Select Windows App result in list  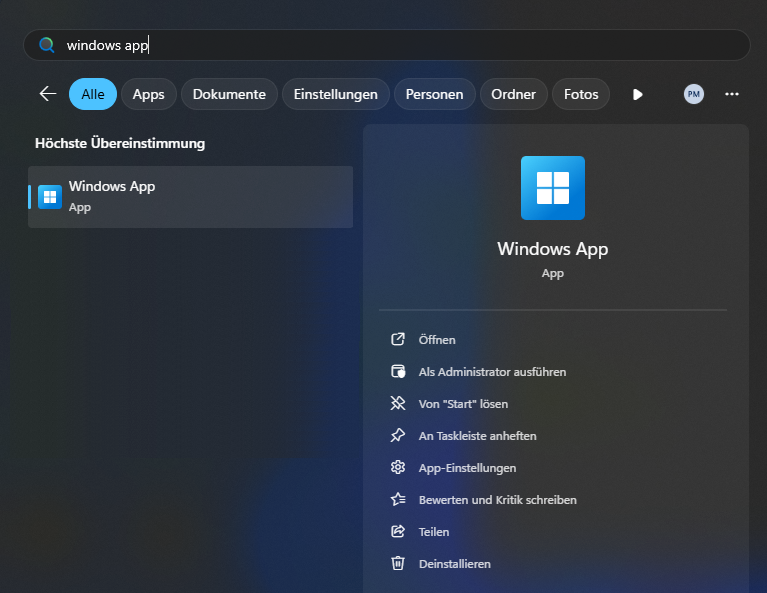point(190,197)
